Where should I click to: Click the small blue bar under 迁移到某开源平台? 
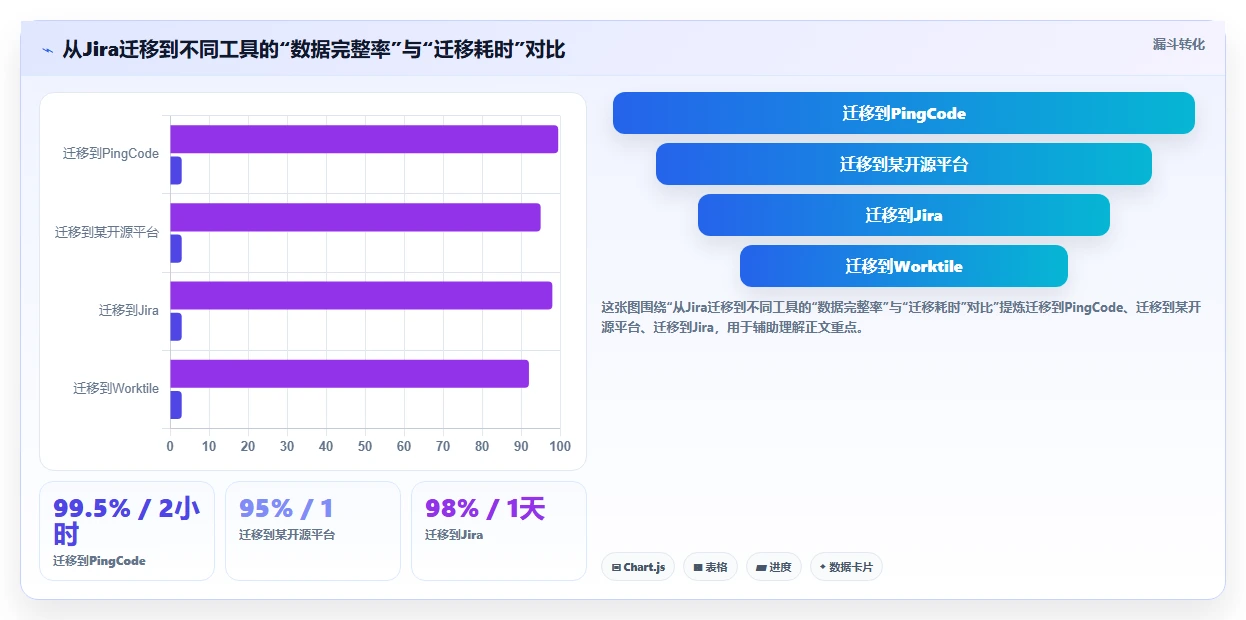click(x=176, y=248)
